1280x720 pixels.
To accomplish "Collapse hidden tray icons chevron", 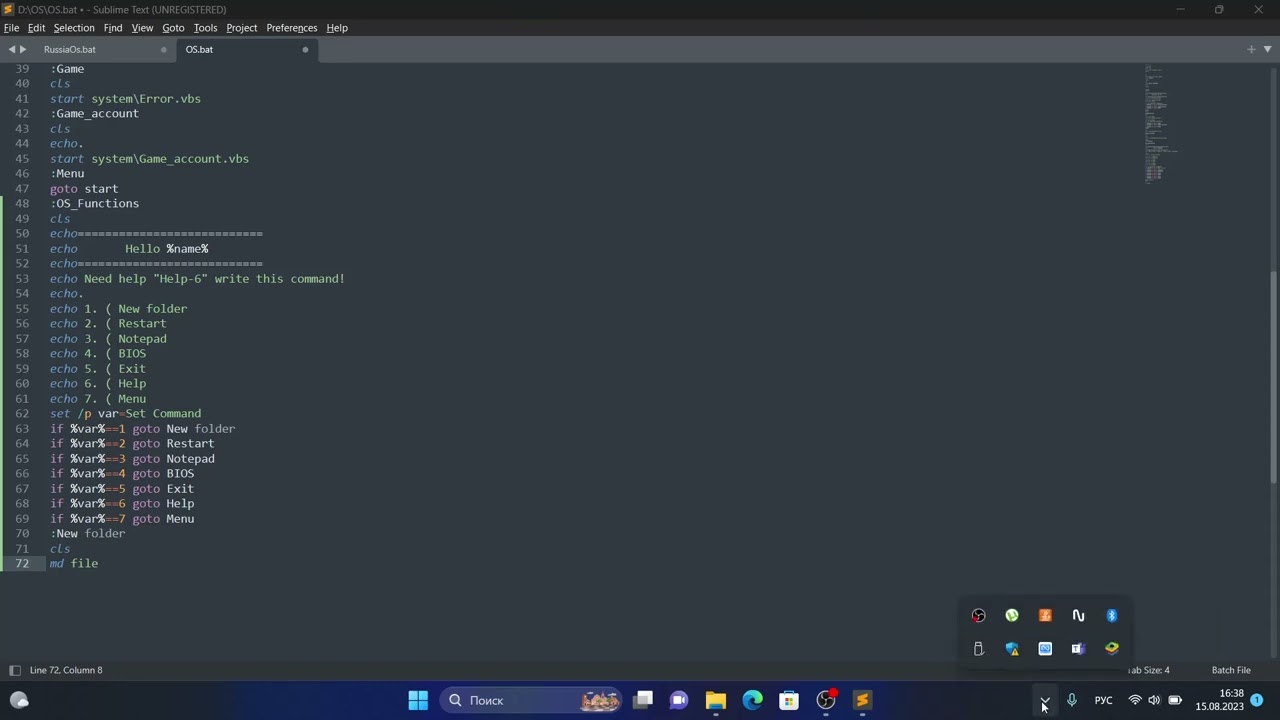I will [x=1044, y=700].
